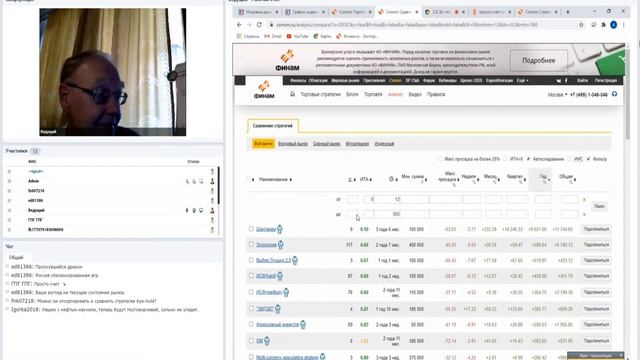Clear the first filter row with its orange X
This screenshot has height=360, width=640.
(x=584, y=200)
